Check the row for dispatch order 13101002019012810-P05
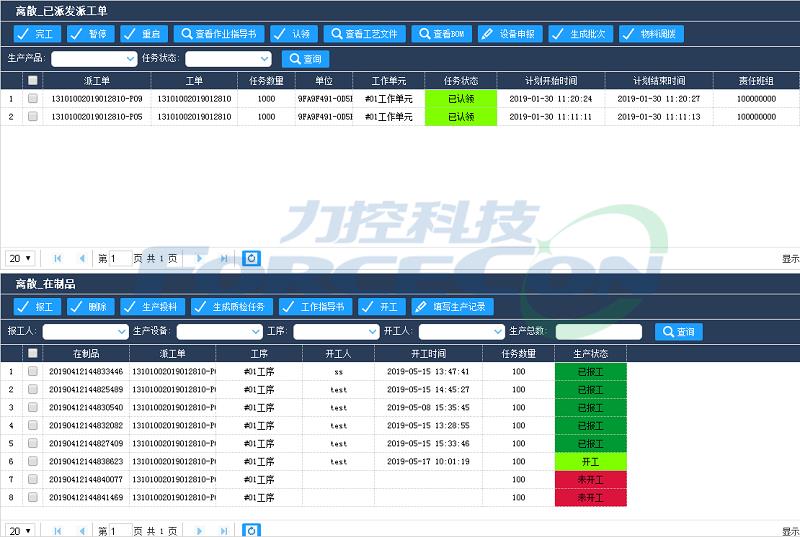Image resolution: width=800 pixels, height=537 pixels. pyautogui.click(x=33, y=116)
